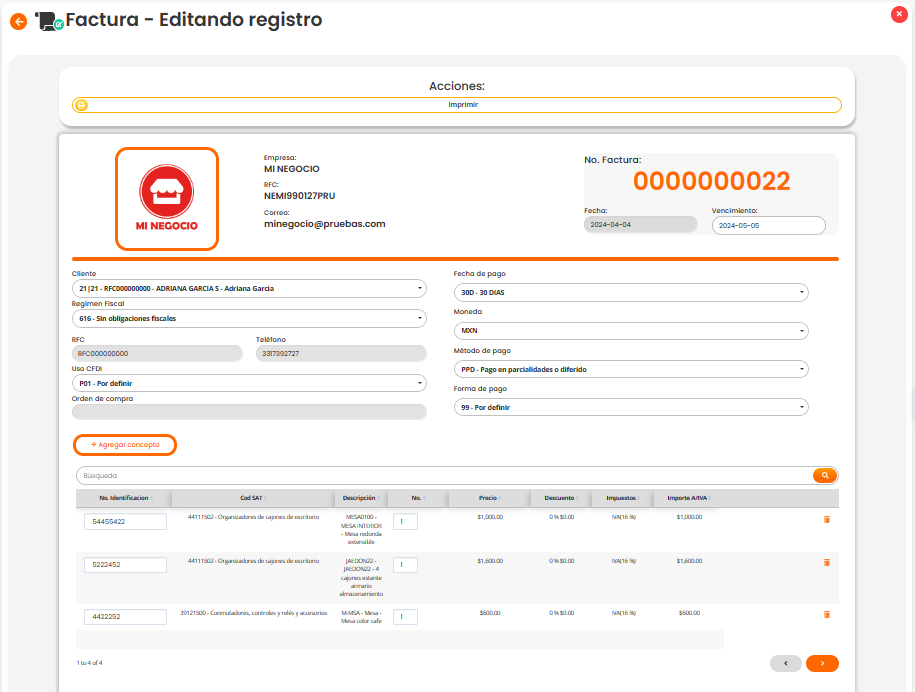Open the Moneda currency dropdown

(x=631, y=331)
